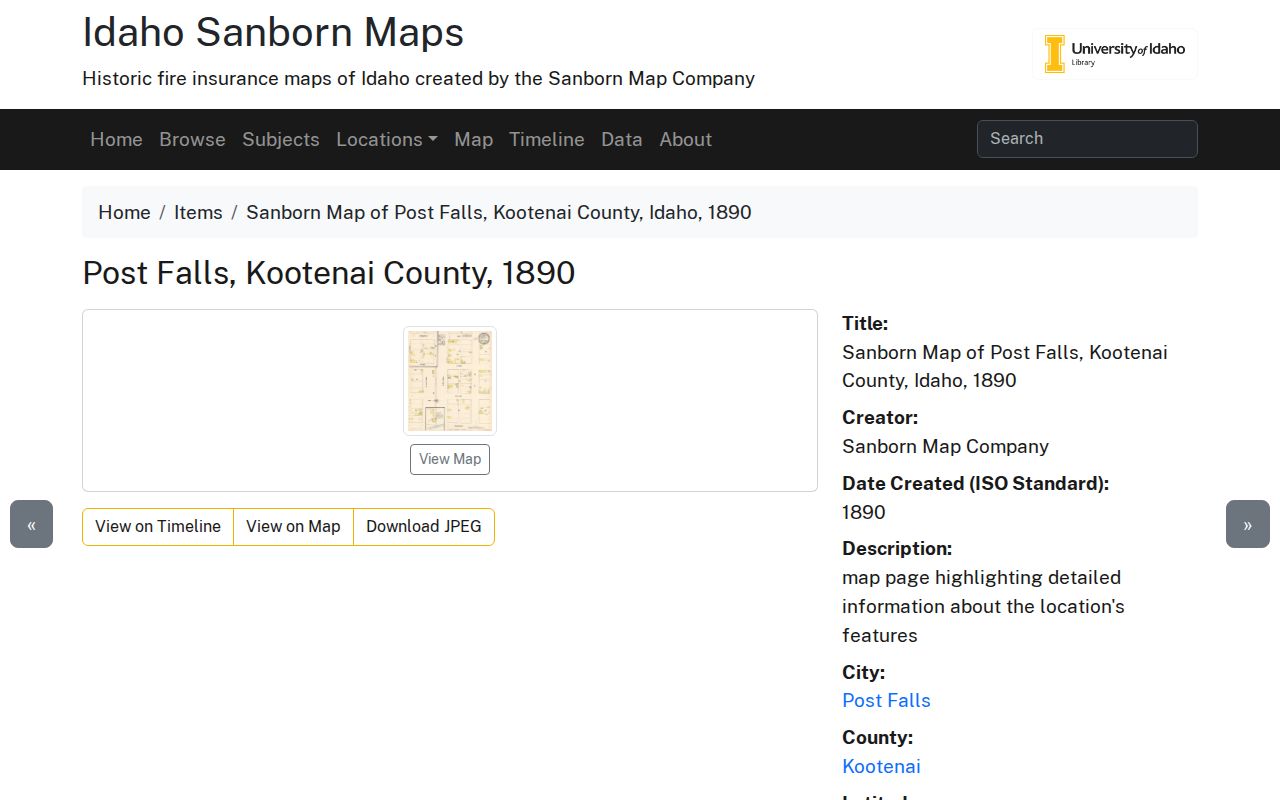
Task: Open the University of Idaho Library logo
Action: 1115,54
